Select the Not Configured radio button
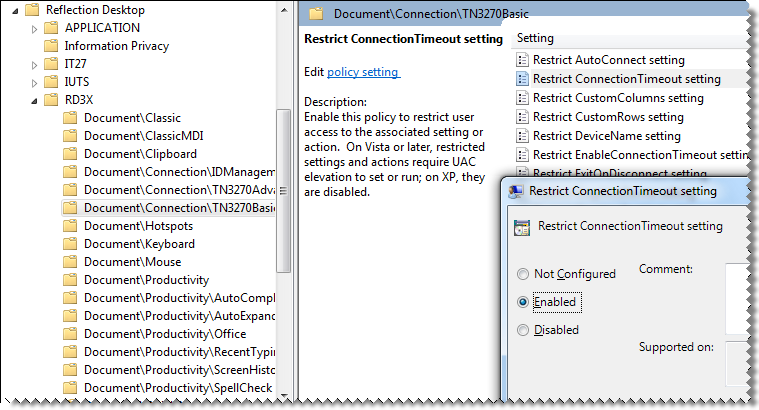 click(x=522, y=274)
